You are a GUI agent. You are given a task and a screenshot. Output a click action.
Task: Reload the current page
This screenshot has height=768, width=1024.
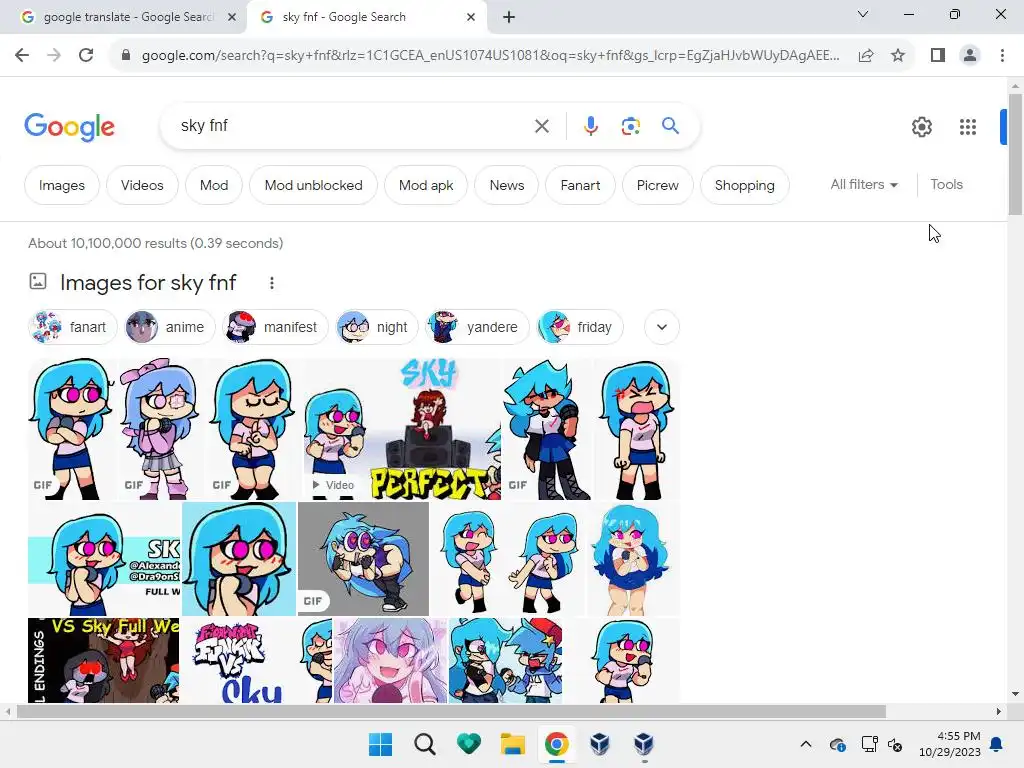pos(86,56)
